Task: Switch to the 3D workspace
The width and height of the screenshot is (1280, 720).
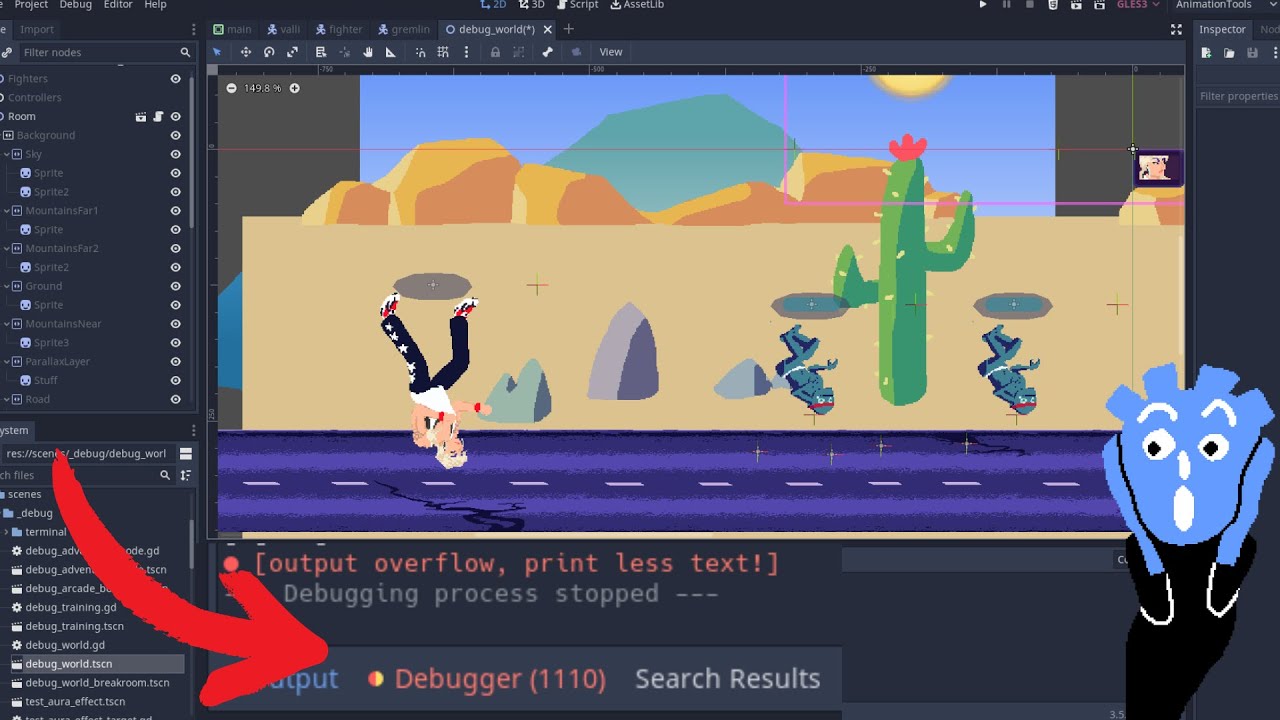Action: (x=531, y=5)
